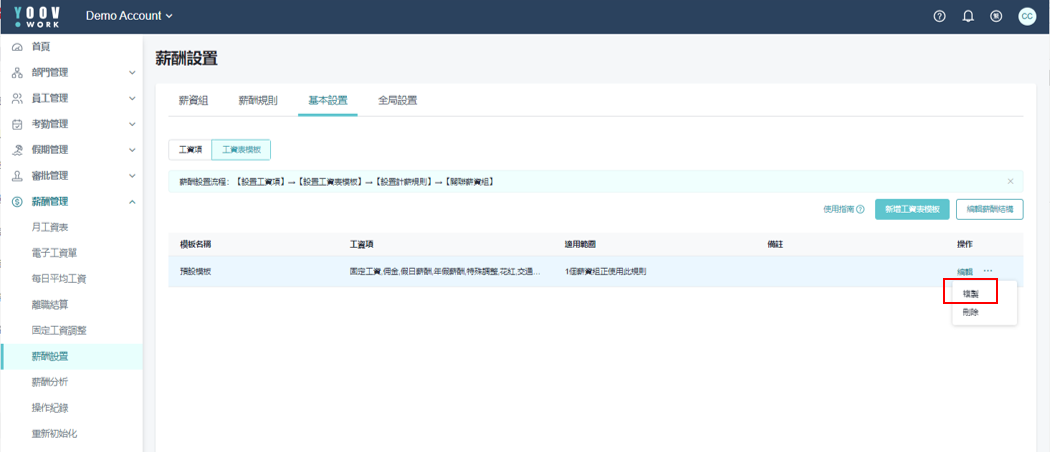Viewport: 1050px width, 452px height.
Task: Open the 使用指南 link
Action: pos(844,210)
